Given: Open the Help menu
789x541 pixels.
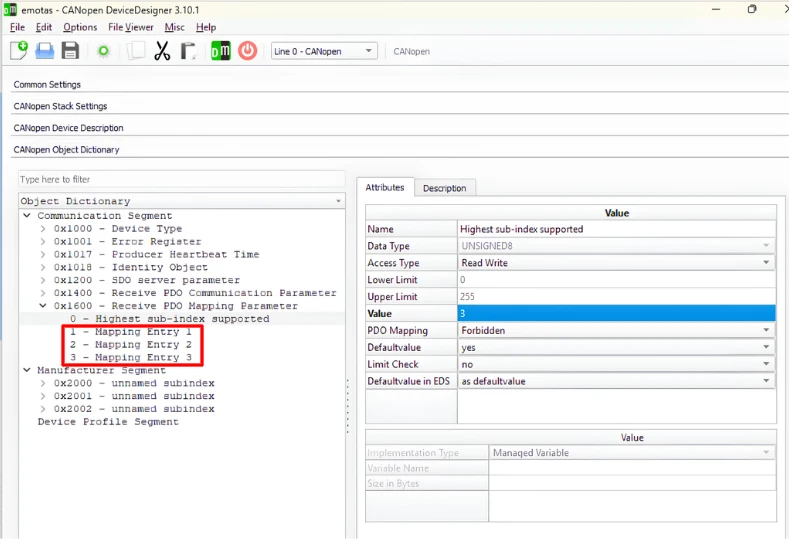Looking at the screenshot, I should (x=206, y=27).
